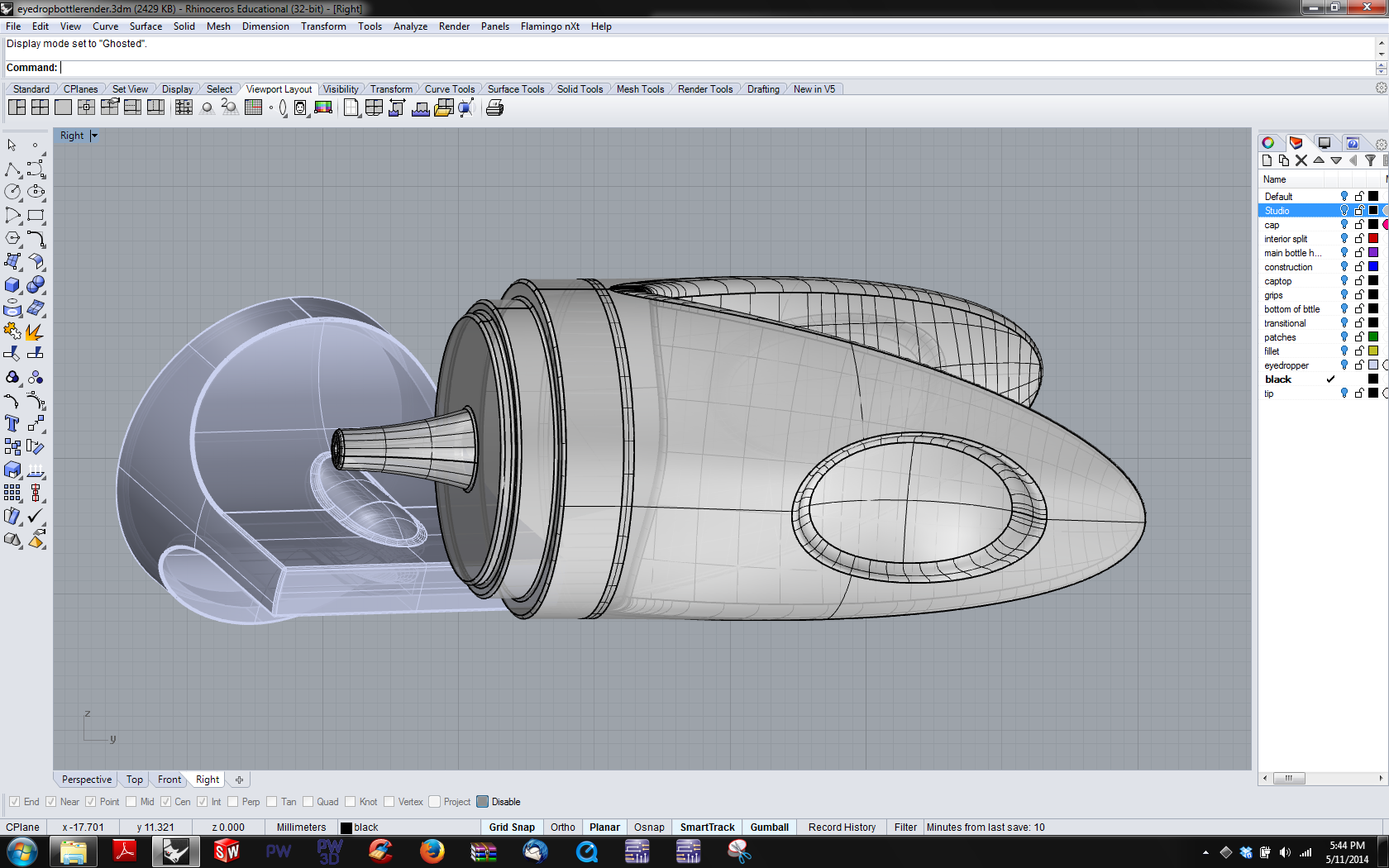Click the Print icon in toolbar
Viewport: 1389px width, 868px height.
coord(494,108)
